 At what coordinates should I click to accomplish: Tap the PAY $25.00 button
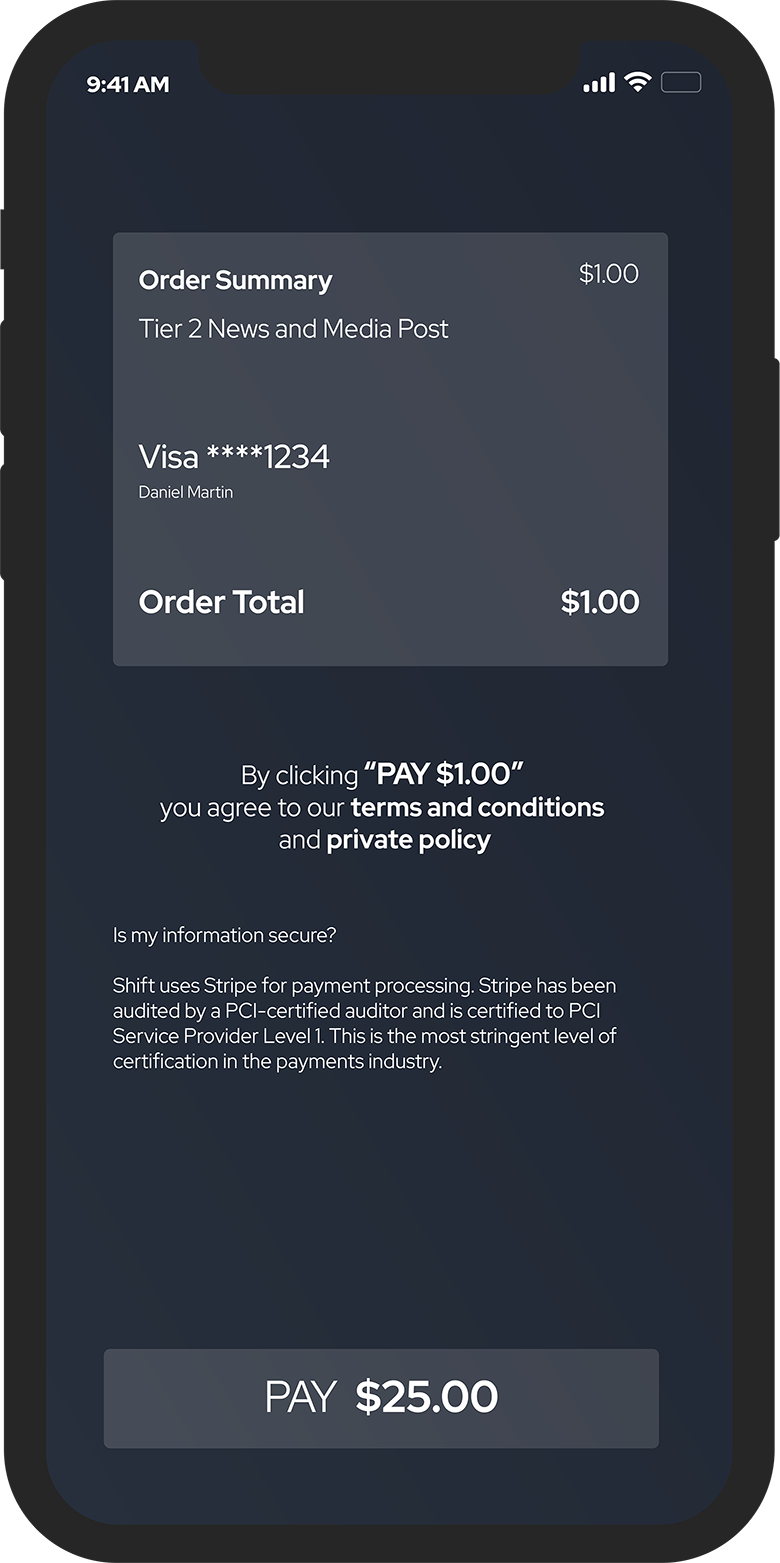[x=381, y=1398]
